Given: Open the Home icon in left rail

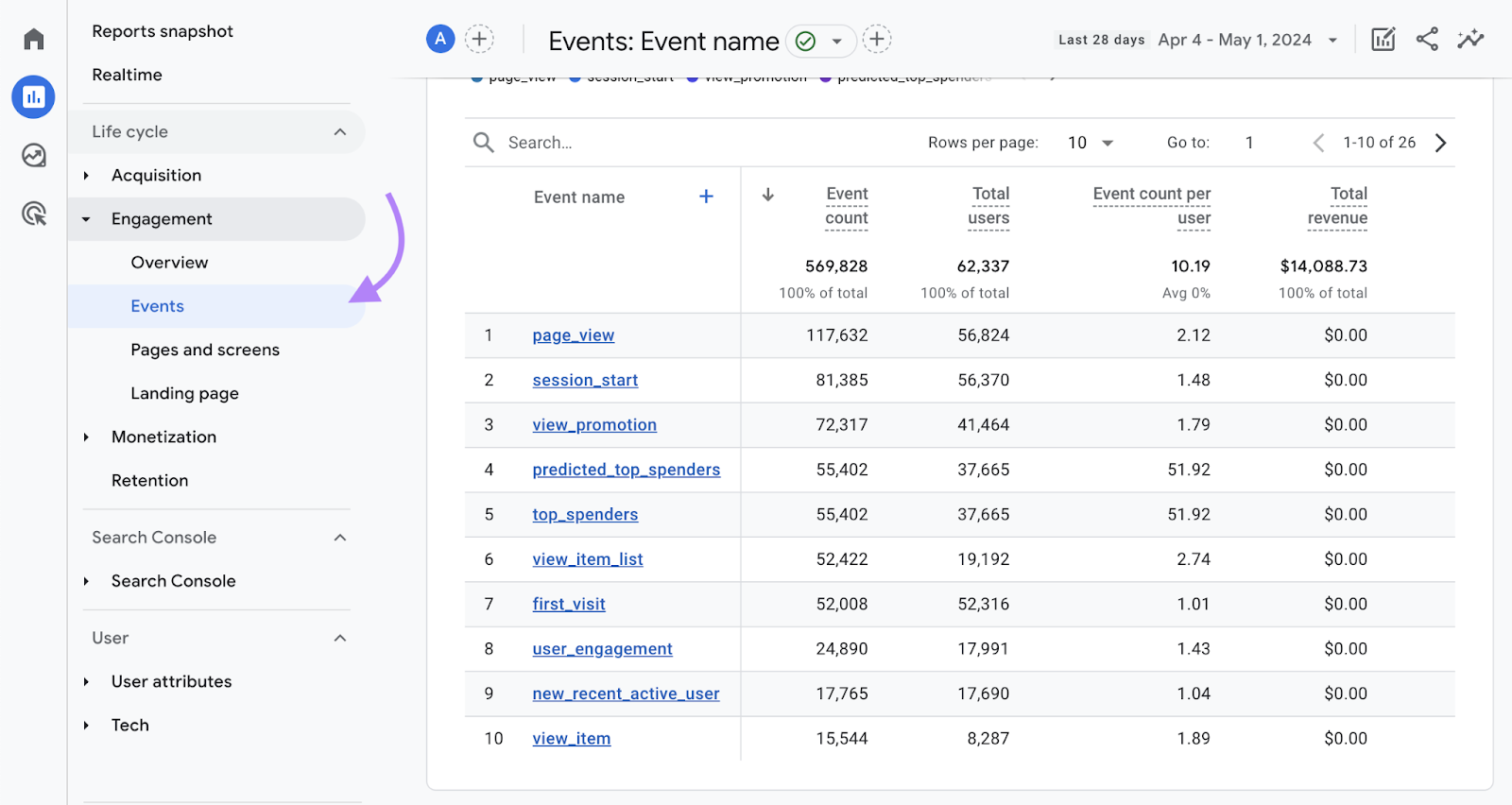Looking at the screenshot, I should coord(34,39).
